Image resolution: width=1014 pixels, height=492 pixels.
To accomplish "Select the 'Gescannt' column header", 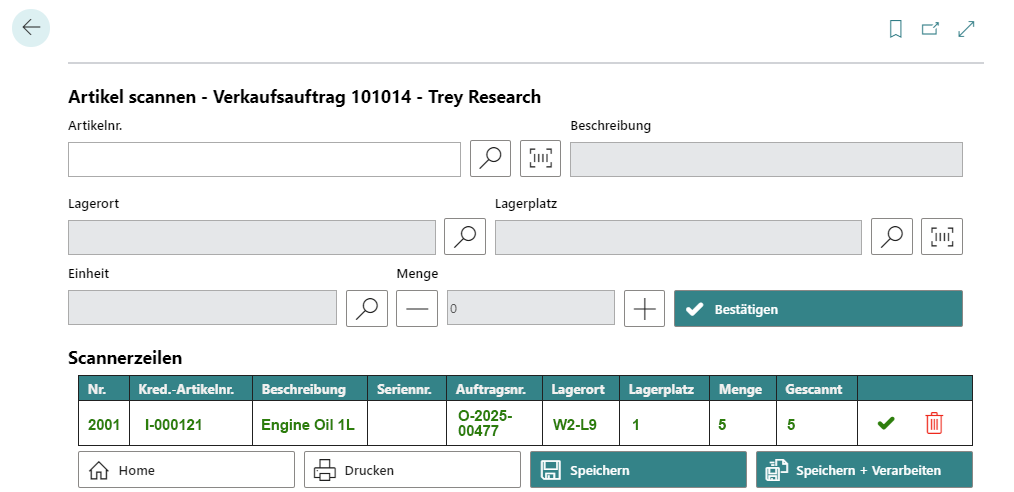I will 817,388.
